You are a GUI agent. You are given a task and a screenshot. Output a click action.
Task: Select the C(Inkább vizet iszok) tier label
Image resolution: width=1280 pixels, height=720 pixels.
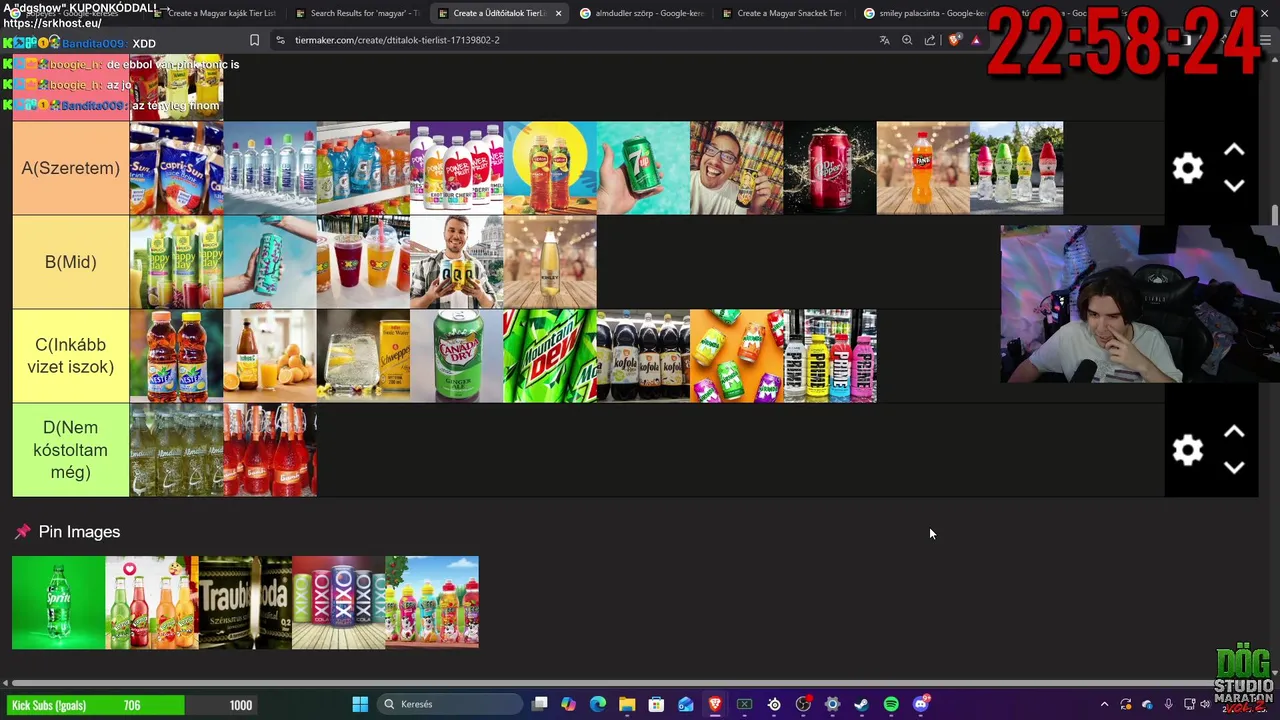tap(71, 356)
